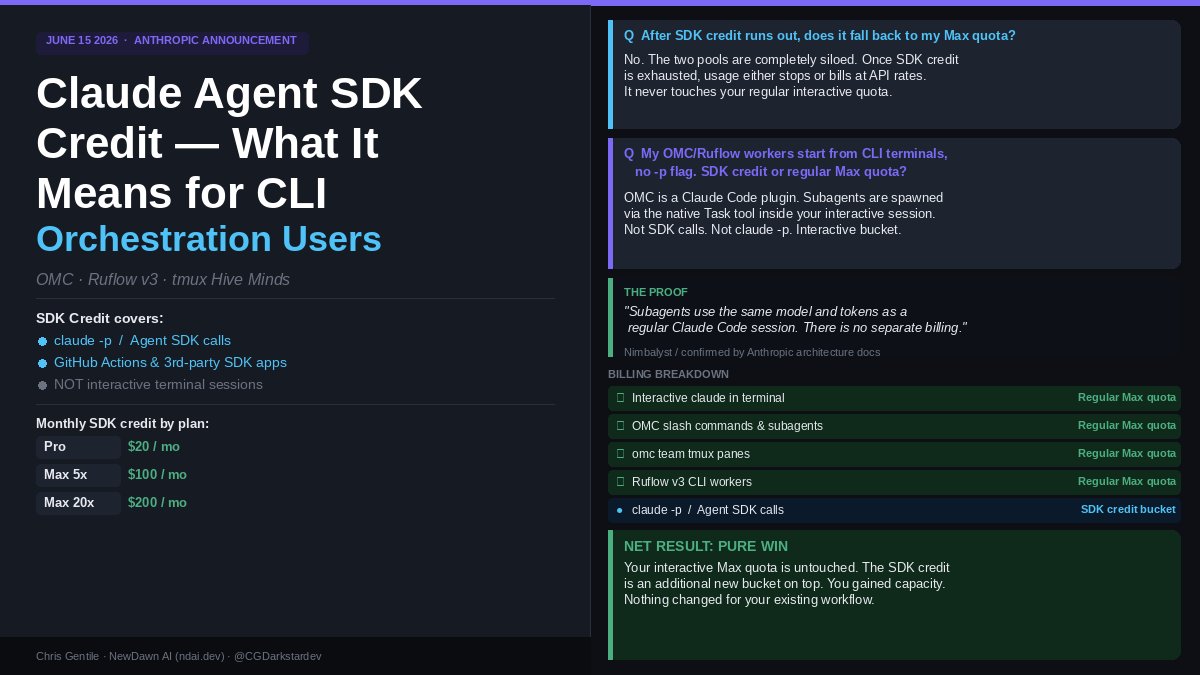Screen dimensions: 1200x675
Task: Click the gray bullet beside NOT interactive terminal sessions
Action: (x=42, y=385)
